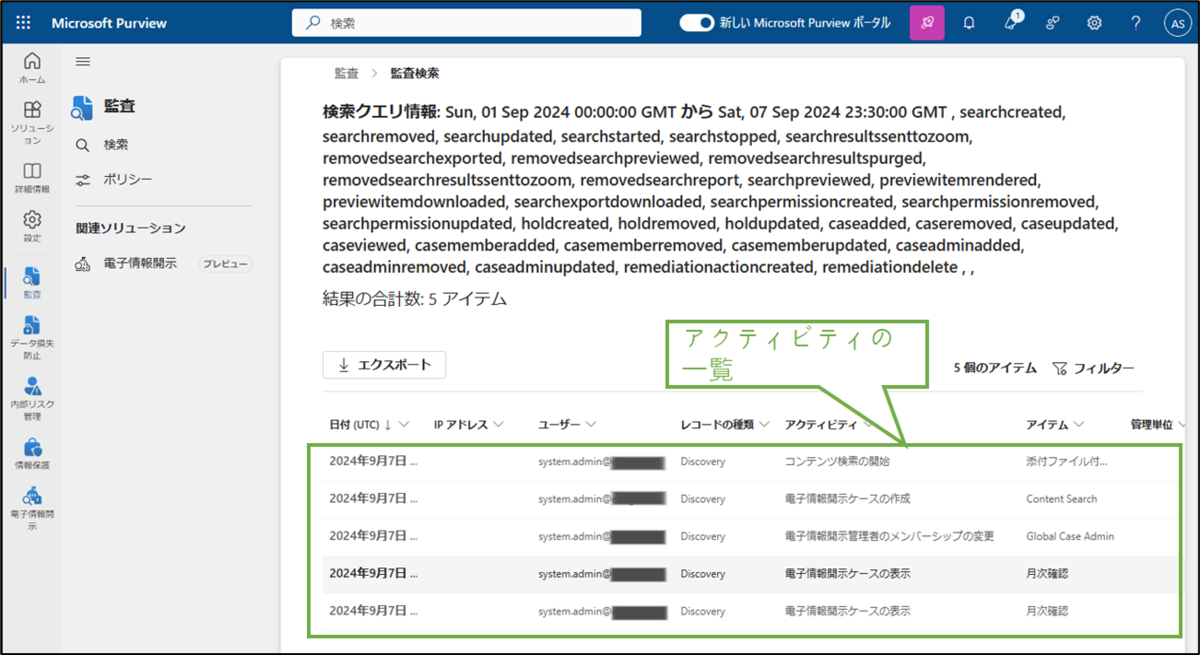Open the header settings gear icon
The height and width of the screenshot is (655, 1200).
(1095, 22)
